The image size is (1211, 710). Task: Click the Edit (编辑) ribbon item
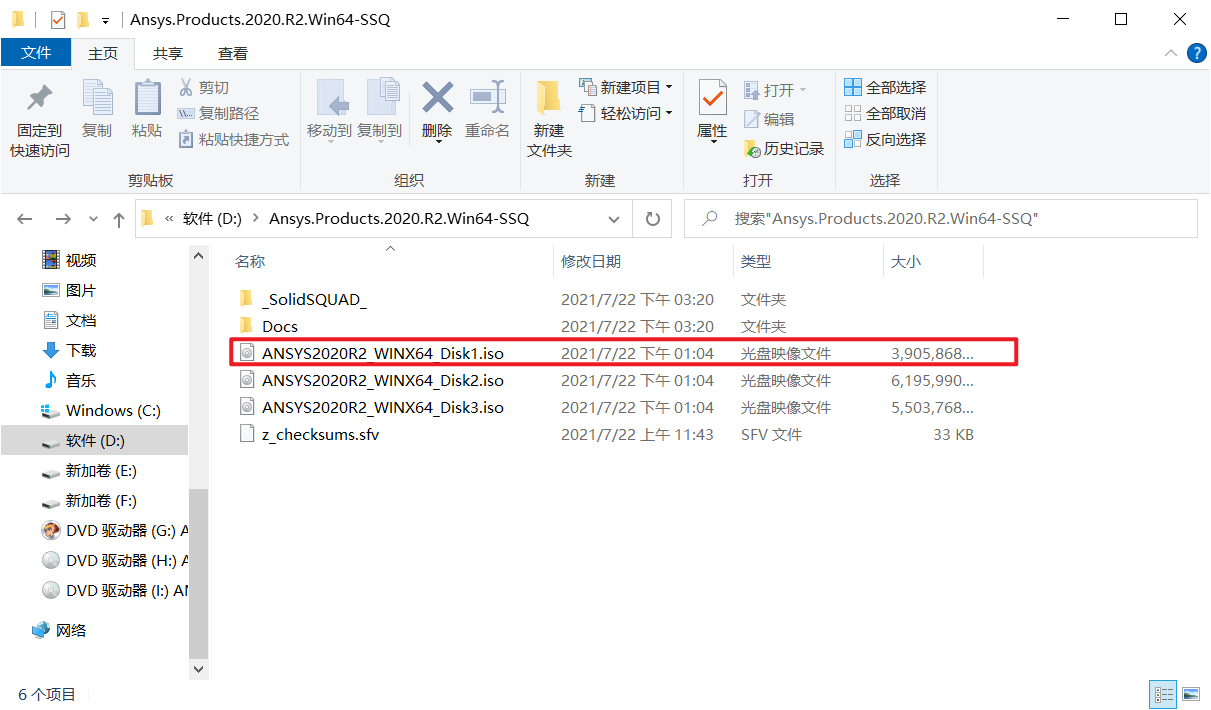769,119
